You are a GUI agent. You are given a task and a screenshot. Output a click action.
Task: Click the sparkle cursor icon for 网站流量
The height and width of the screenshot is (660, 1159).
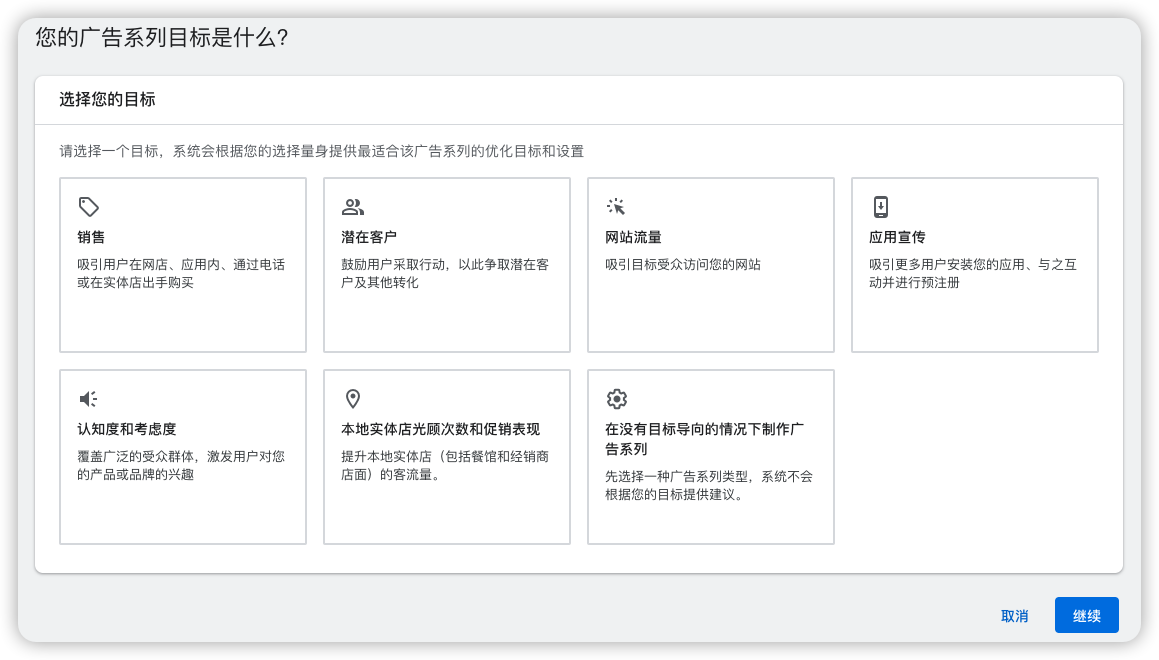click(x=617, y=207)
